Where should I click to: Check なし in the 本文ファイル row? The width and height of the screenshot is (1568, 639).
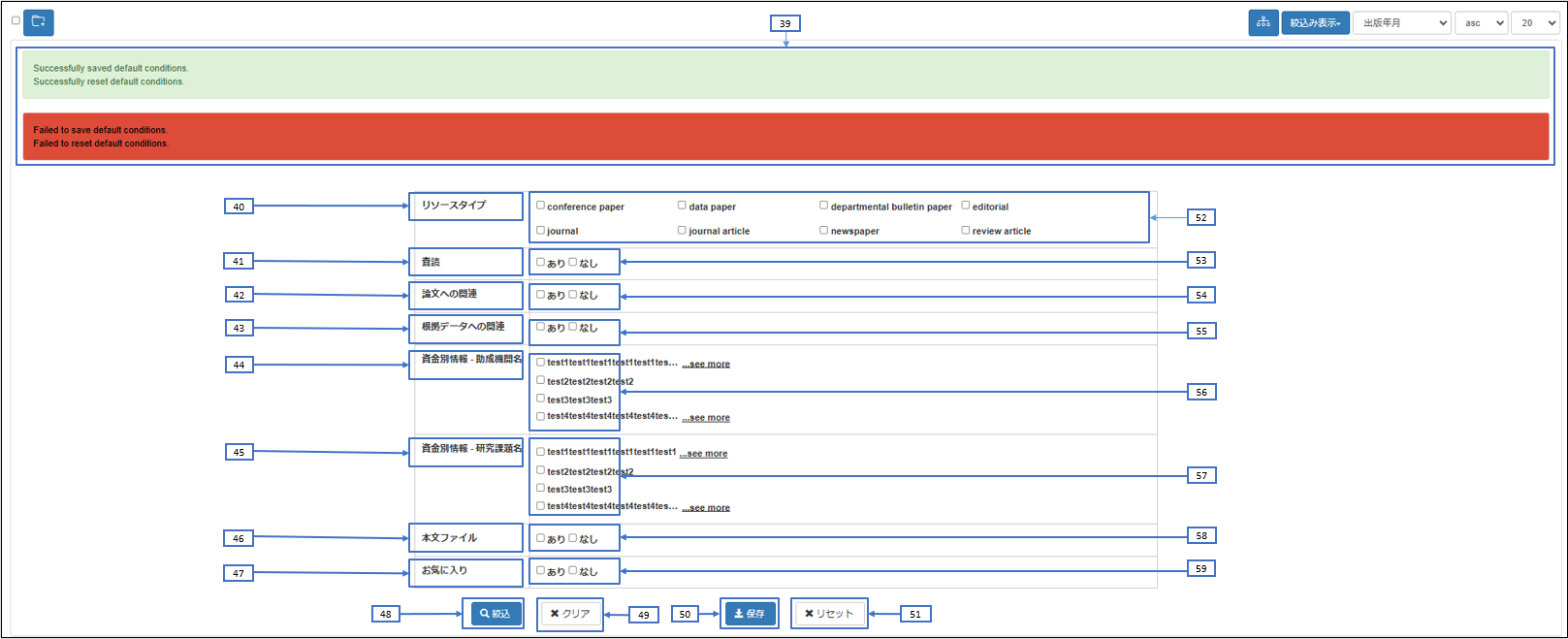[x=573, y=538]
